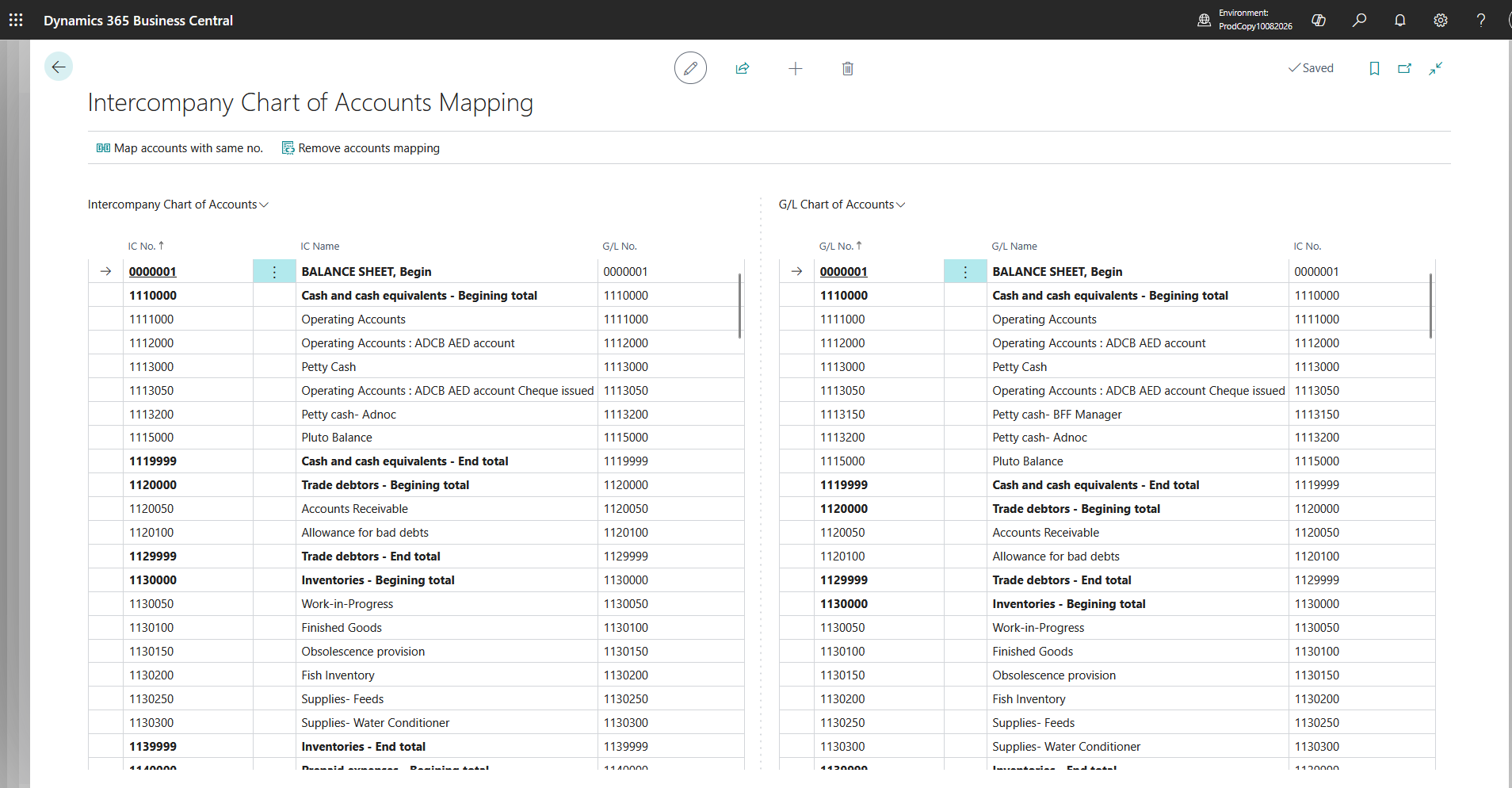Expand Intercompany Chart of Accounts menu
This screenshot has height=788, width=1512.
pyautogui.click(x=178, y=205)
